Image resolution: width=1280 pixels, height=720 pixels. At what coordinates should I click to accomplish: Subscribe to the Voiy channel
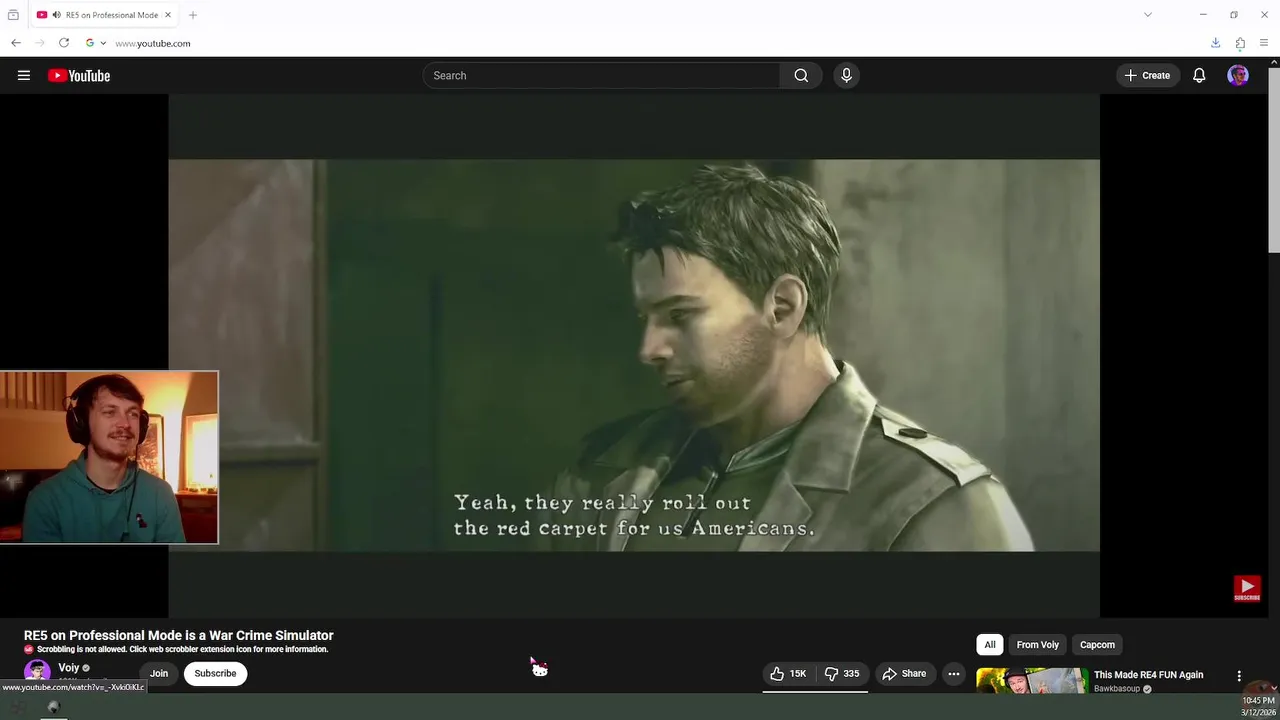[x=215, y=673]
